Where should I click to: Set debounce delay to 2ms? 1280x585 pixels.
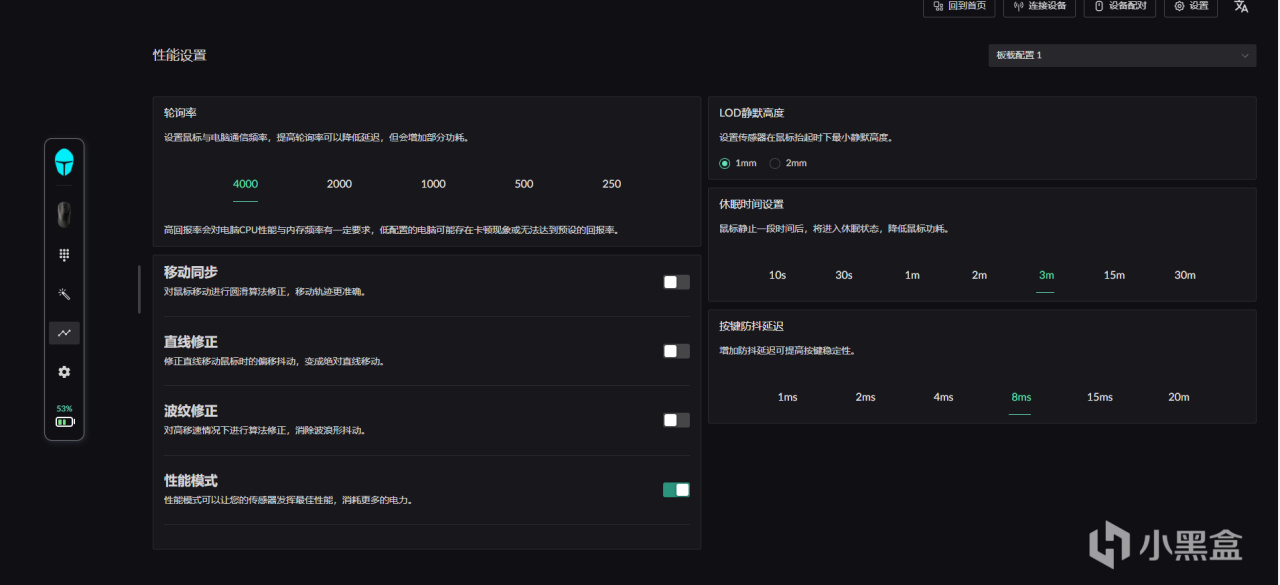pos(865,397)
